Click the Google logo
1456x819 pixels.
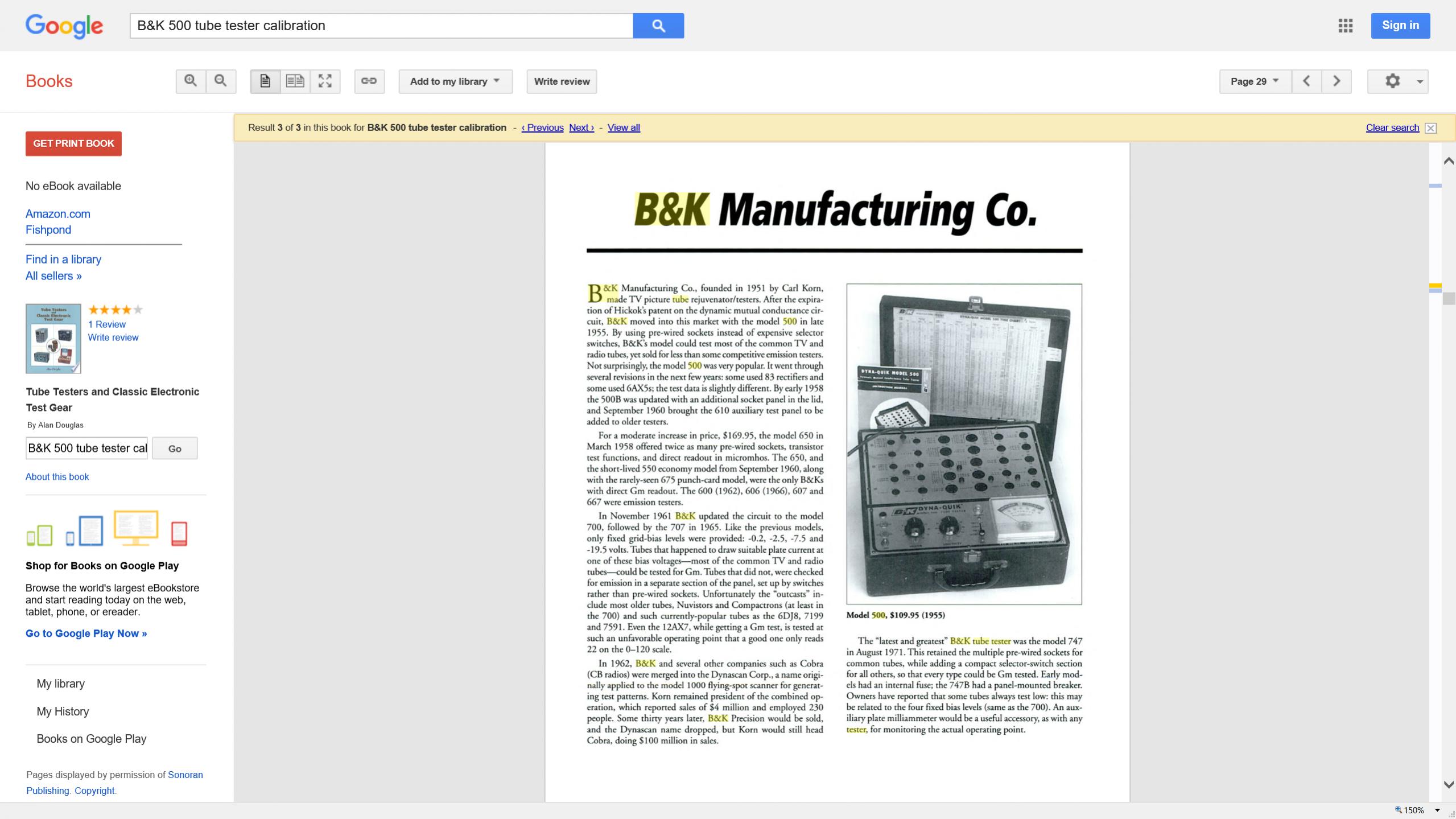click(x=64, y=26)
